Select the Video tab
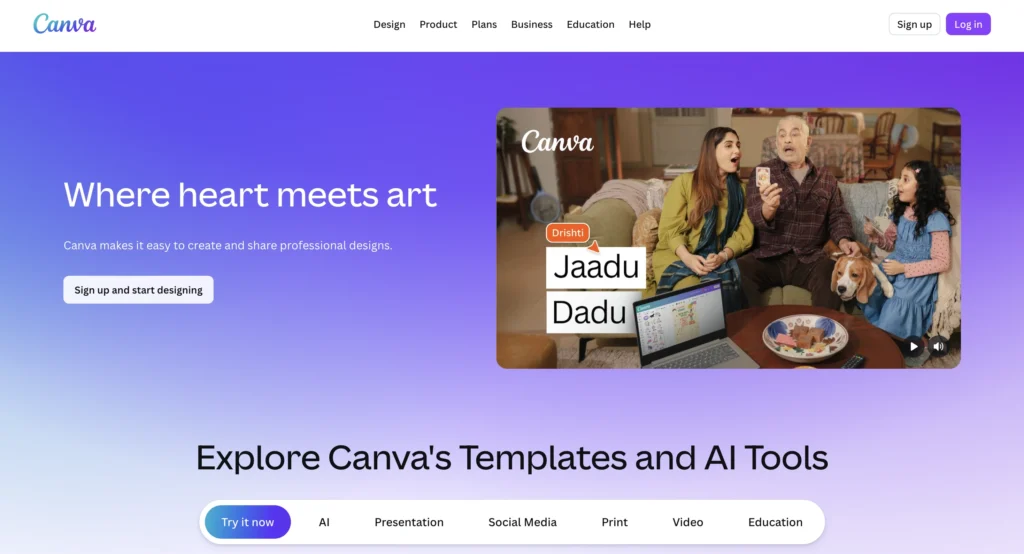This screenshot has height=554, width=1024. (x=688, y=522)
